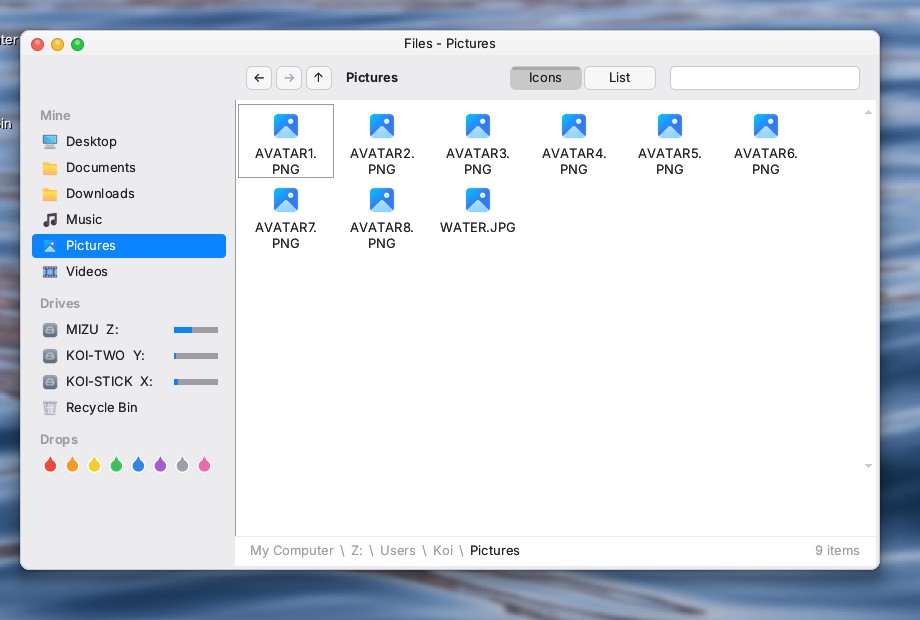Open the Downloads folder in sidebar
Screen dimensions: 920x620
tap(129, 194)
